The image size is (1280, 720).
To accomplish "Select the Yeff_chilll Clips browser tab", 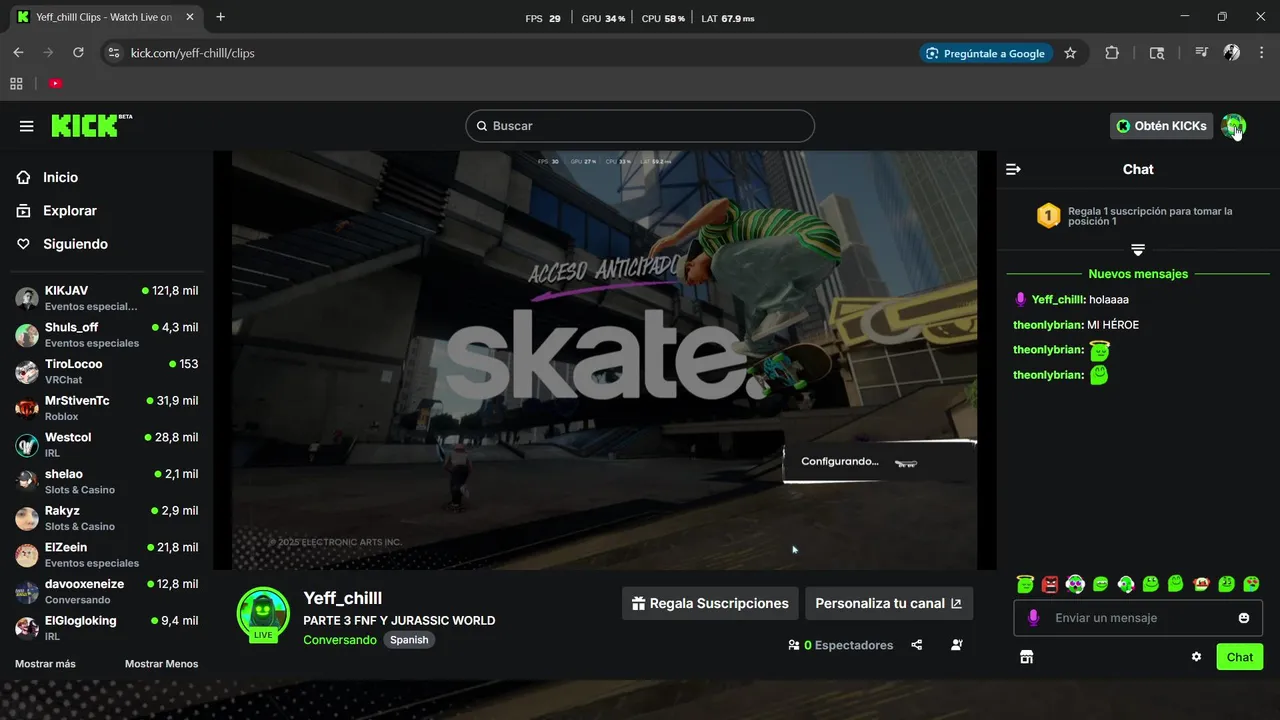I will tap(104, 17).
